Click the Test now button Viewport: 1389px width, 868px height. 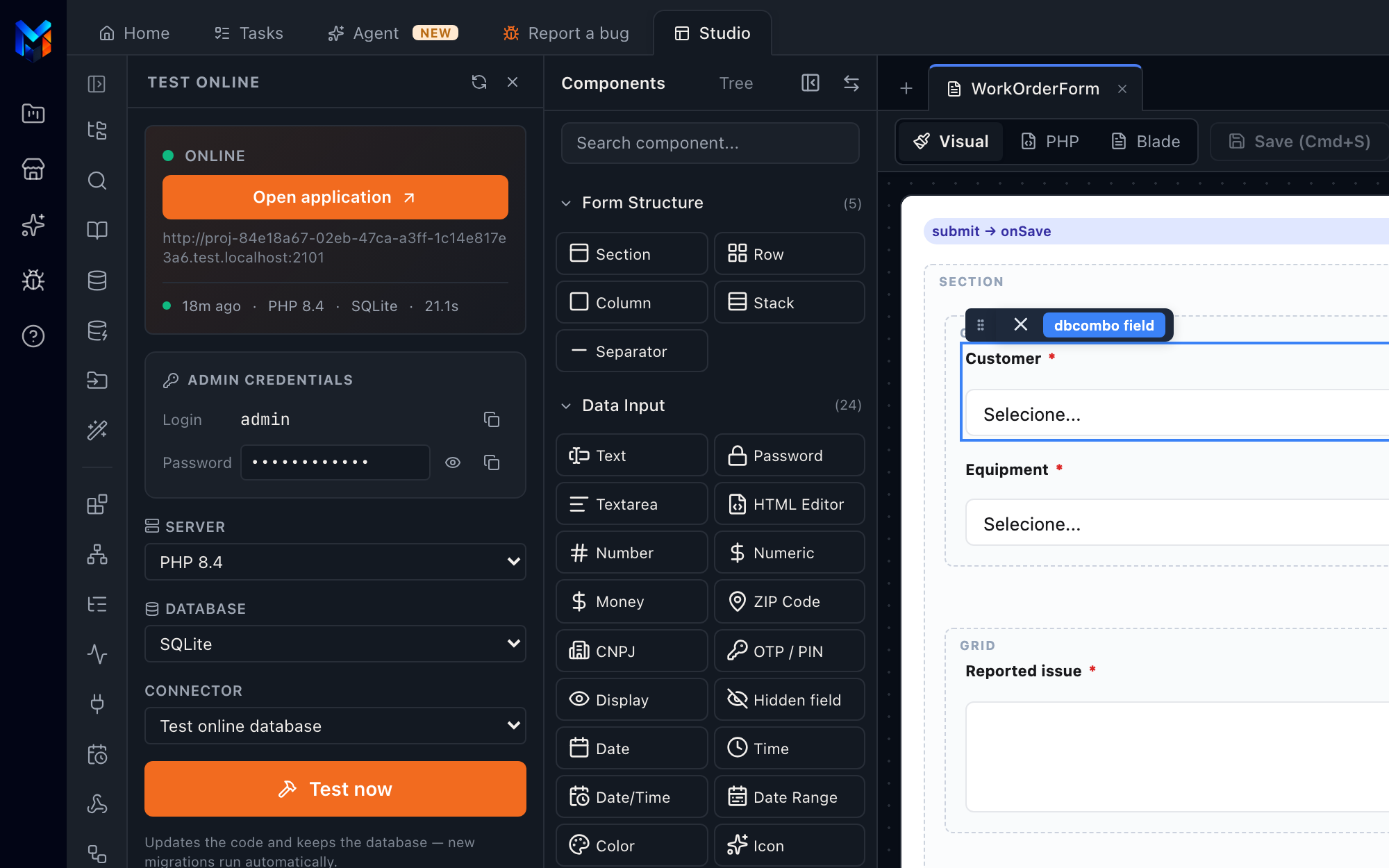(335, 789)
